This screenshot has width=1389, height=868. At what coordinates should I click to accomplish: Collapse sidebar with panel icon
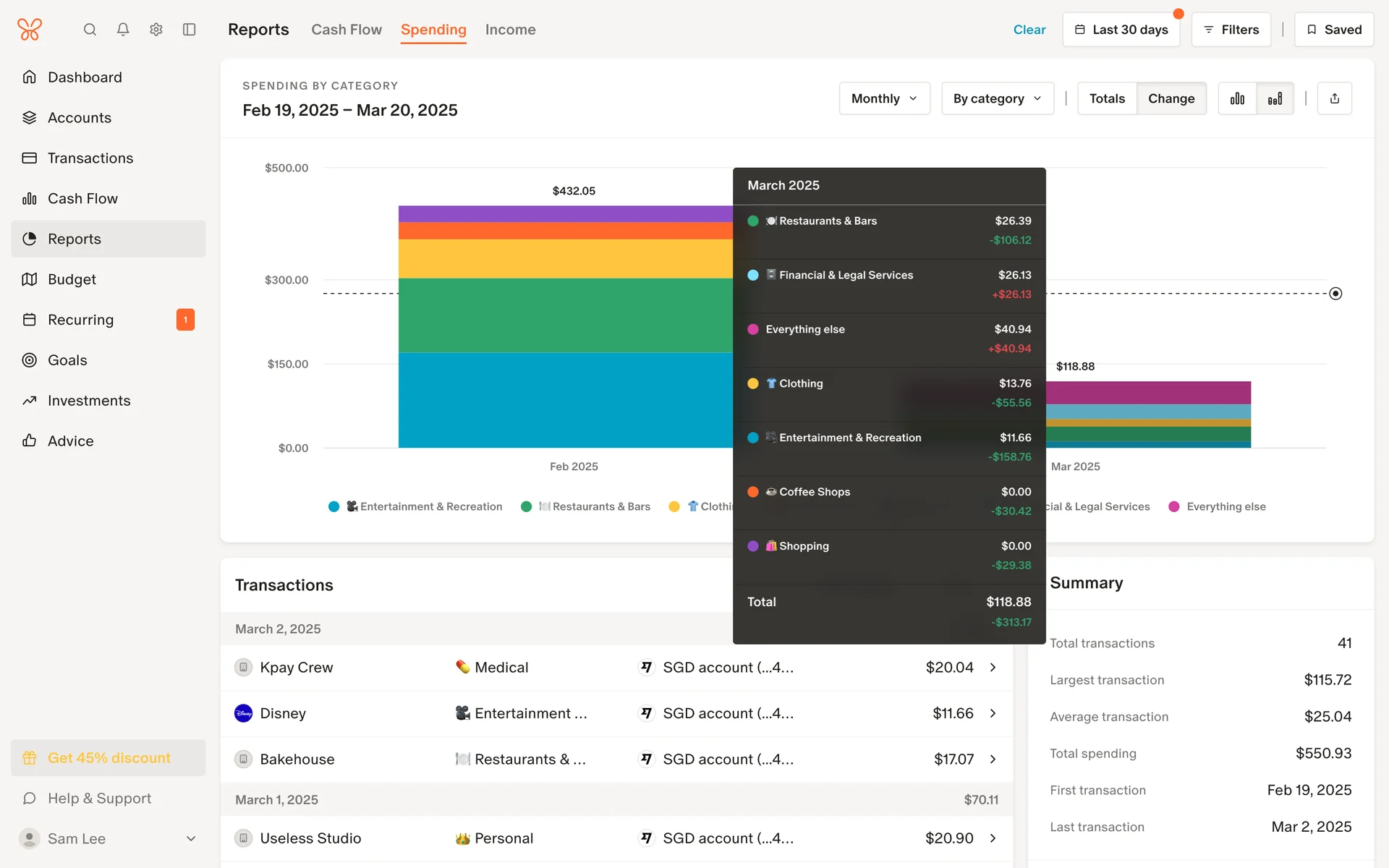(x=190, y=30)
